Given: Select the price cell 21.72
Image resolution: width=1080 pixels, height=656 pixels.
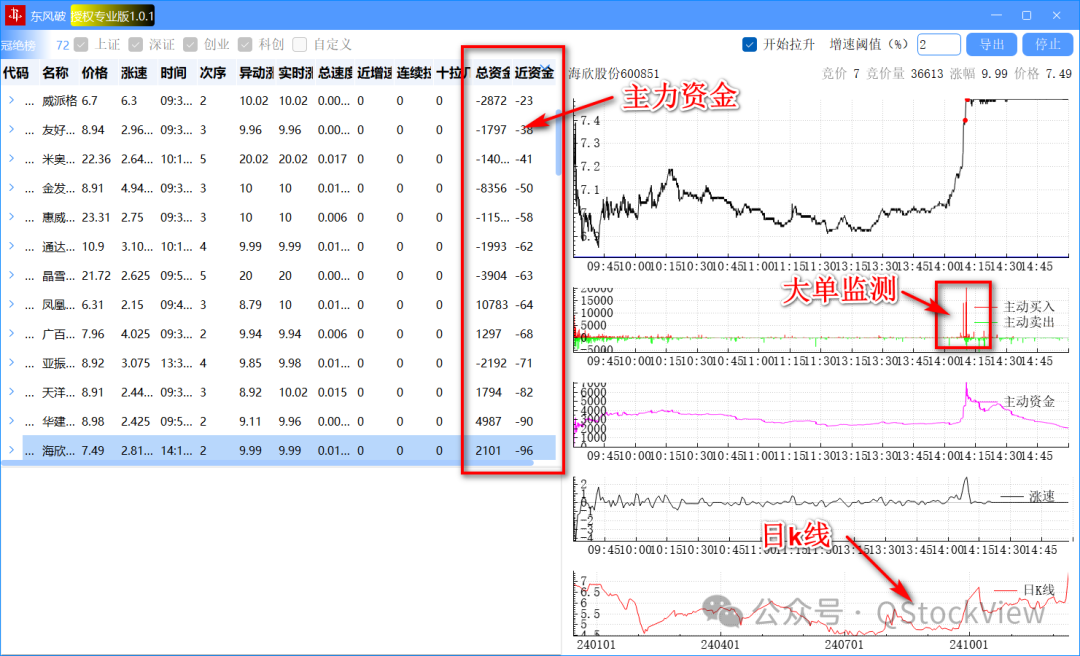Looking at the screenshot, I should click(97, 276).
